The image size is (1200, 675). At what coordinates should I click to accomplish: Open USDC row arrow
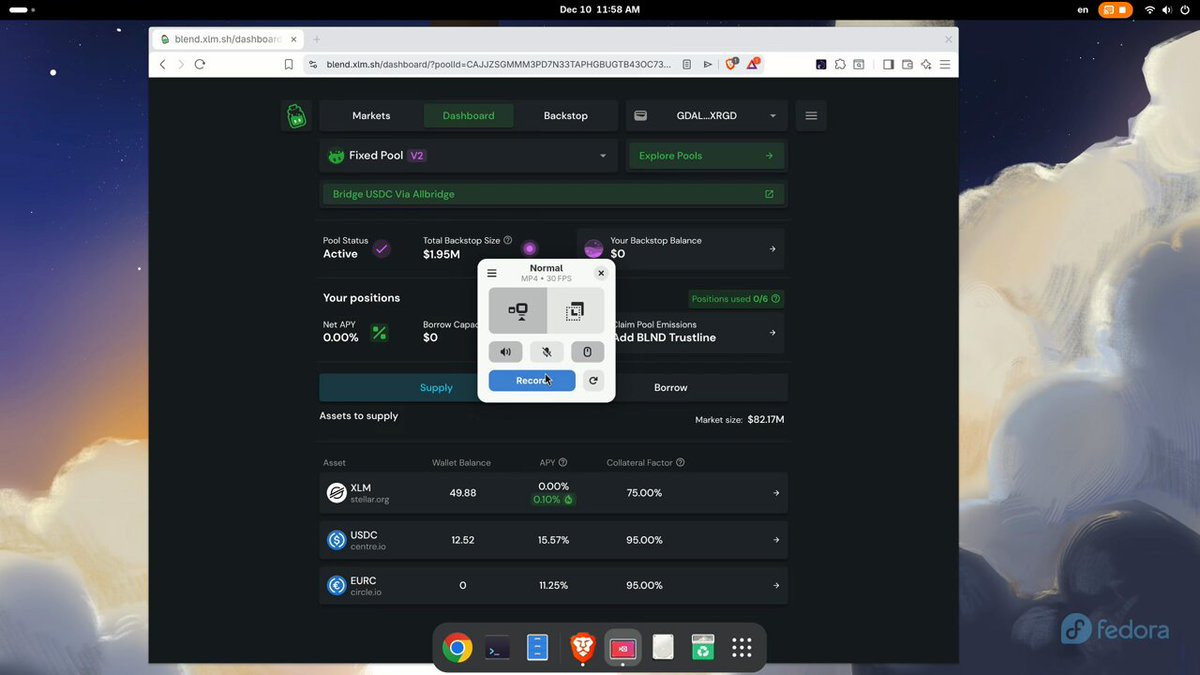(776, 540)
